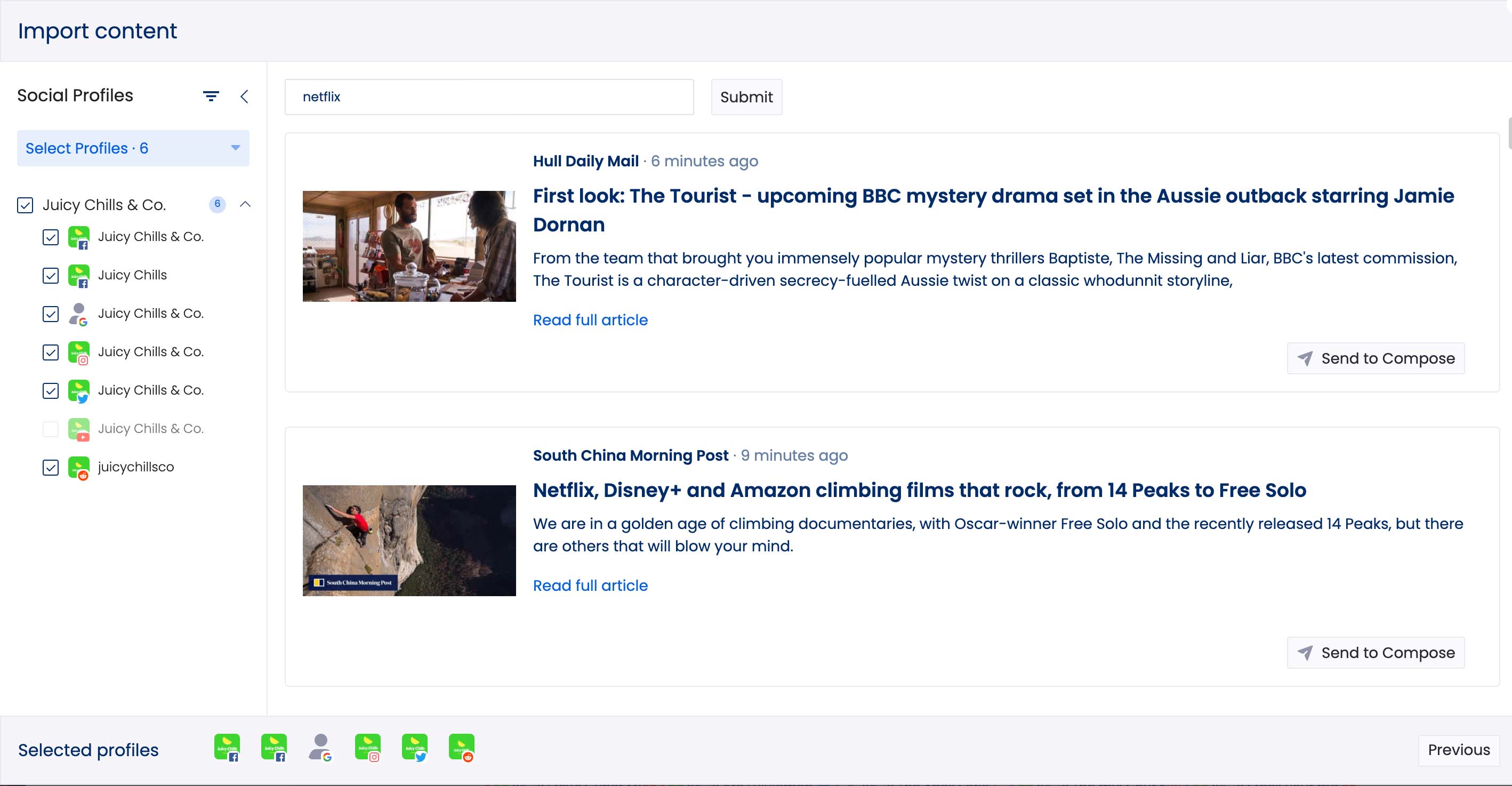Screen dimensions: 1512x786
Task: Click the climbing article thumbnail image
Action: coord(409,540)
